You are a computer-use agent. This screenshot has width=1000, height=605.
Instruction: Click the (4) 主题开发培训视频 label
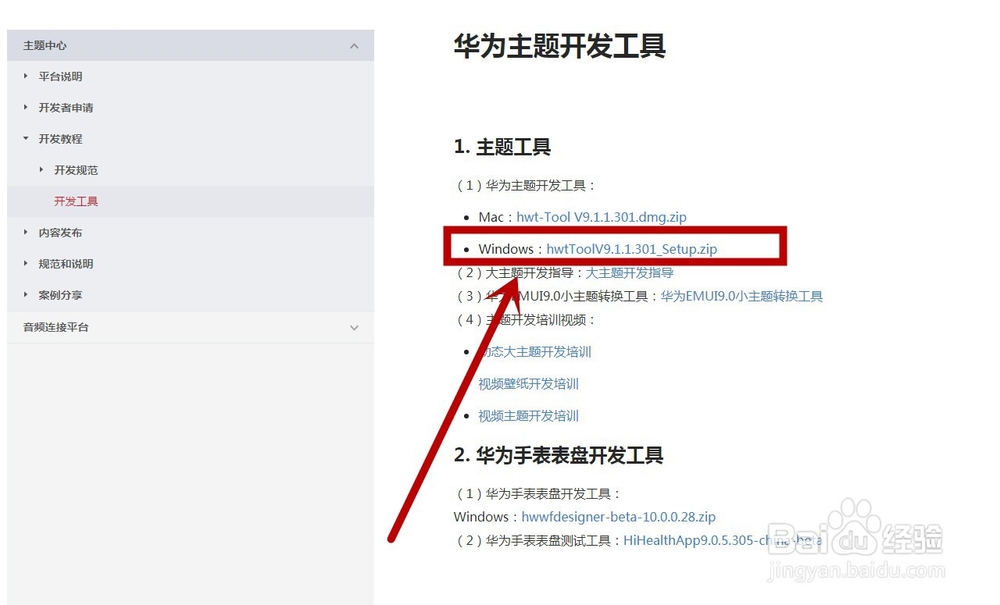pos(525,320)
